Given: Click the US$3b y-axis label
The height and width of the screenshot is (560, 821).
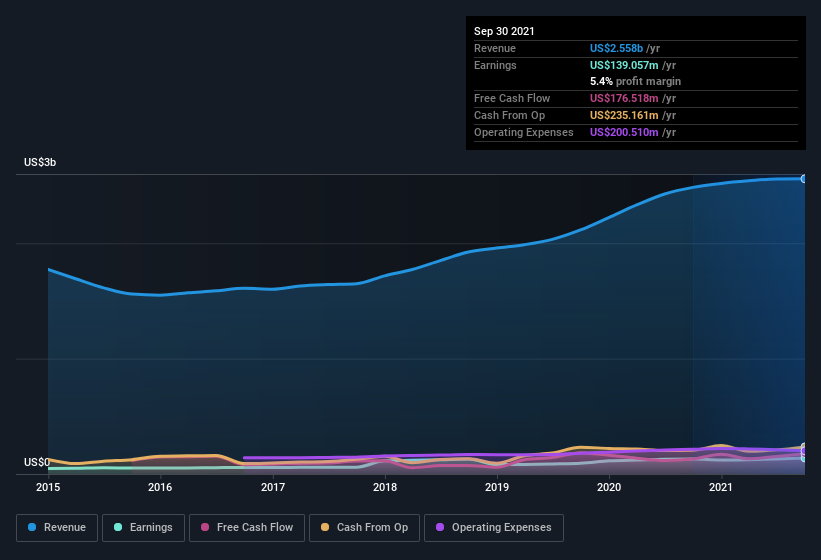Looking at the screenshot, I should 40,162.
